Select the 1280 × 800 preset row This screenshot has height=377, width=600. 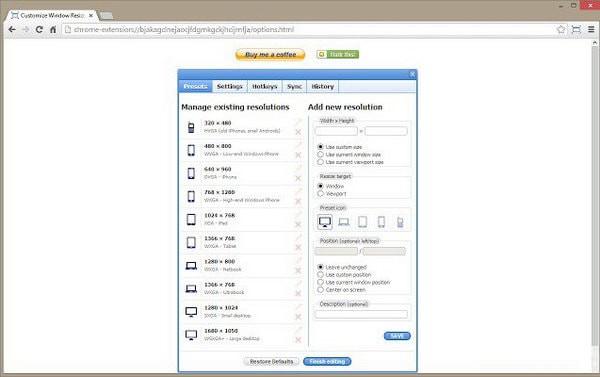point(243,266)
